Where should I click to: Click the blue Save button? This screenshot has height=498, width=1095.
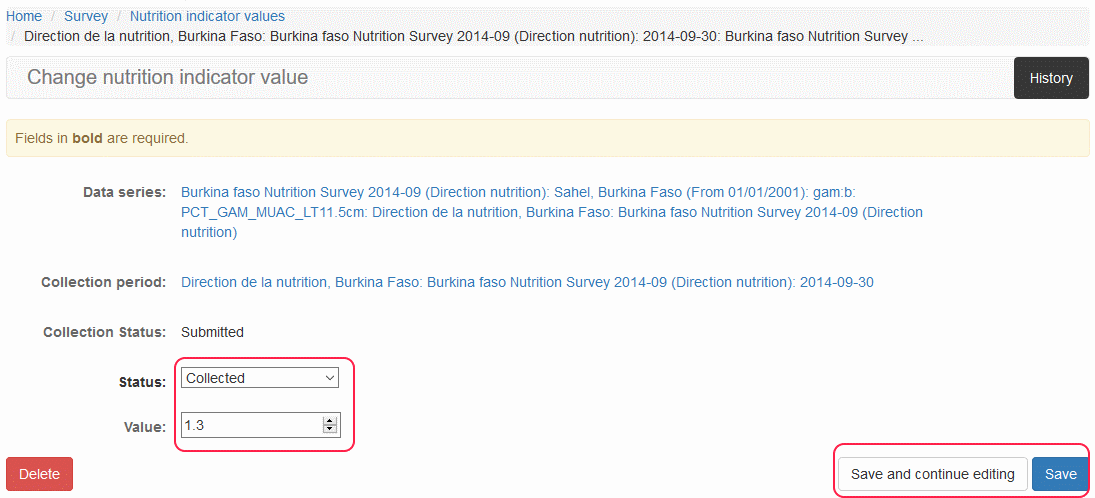click(1060, 474)
